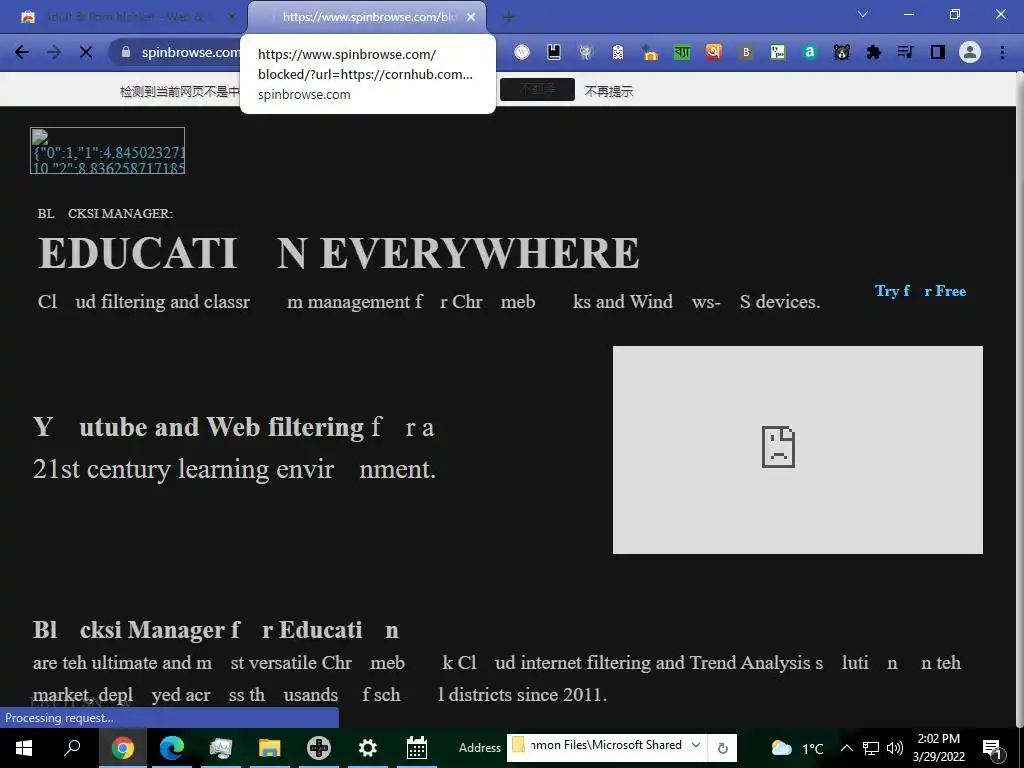This screenshot has width=1024, height=768.
Task: Open the media control playlist icon
Action: (x=906, y=52)
